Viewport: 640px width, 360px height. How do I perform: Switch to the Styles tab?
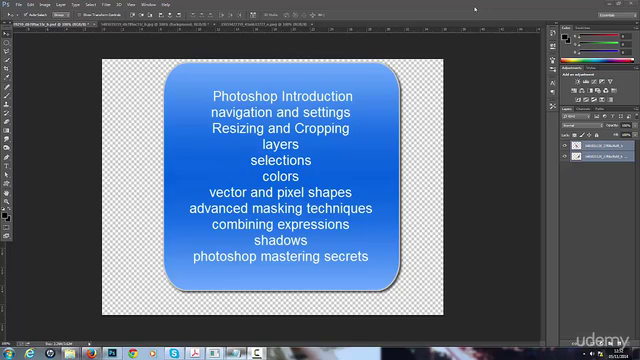pos(591,68)
